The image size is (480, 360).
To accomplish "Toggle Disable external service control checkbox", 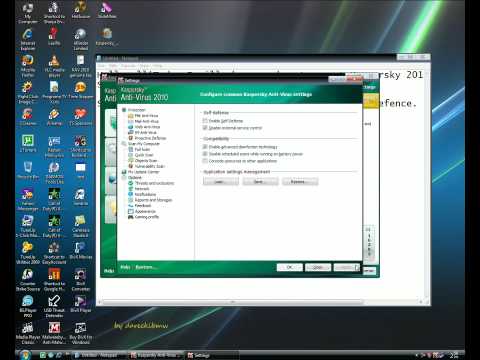I will pyautogui.click(x=205, y=128).
